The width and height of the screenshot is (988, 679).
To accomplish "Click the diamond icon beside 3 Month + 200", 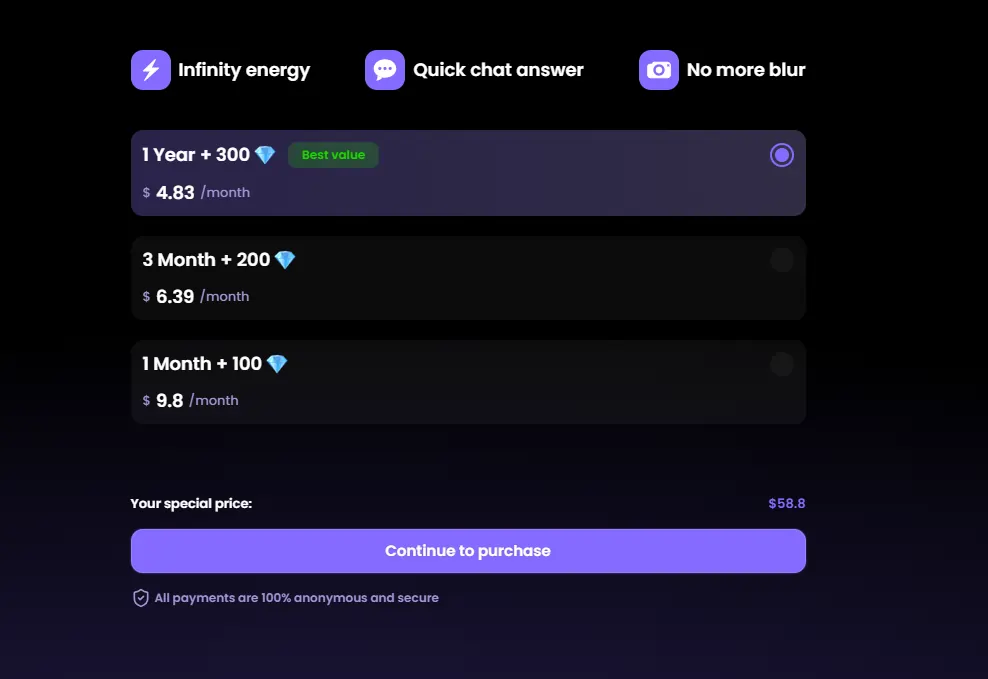I will tap(285, 260).
